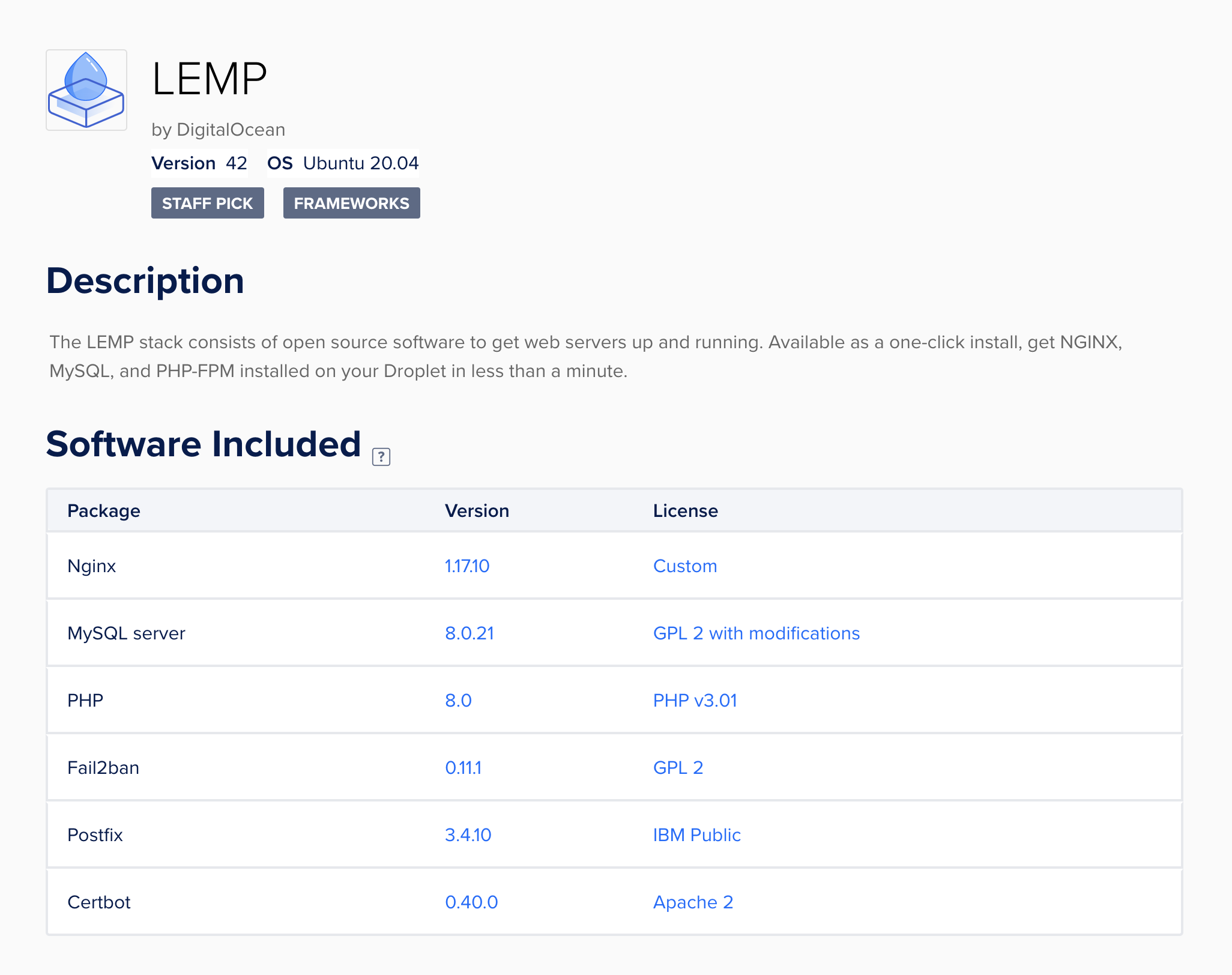Click the Certbot version 0.40.0 link
This screenshot has width=1232, height=975.
pyautogui.click(x=471, y=902)
